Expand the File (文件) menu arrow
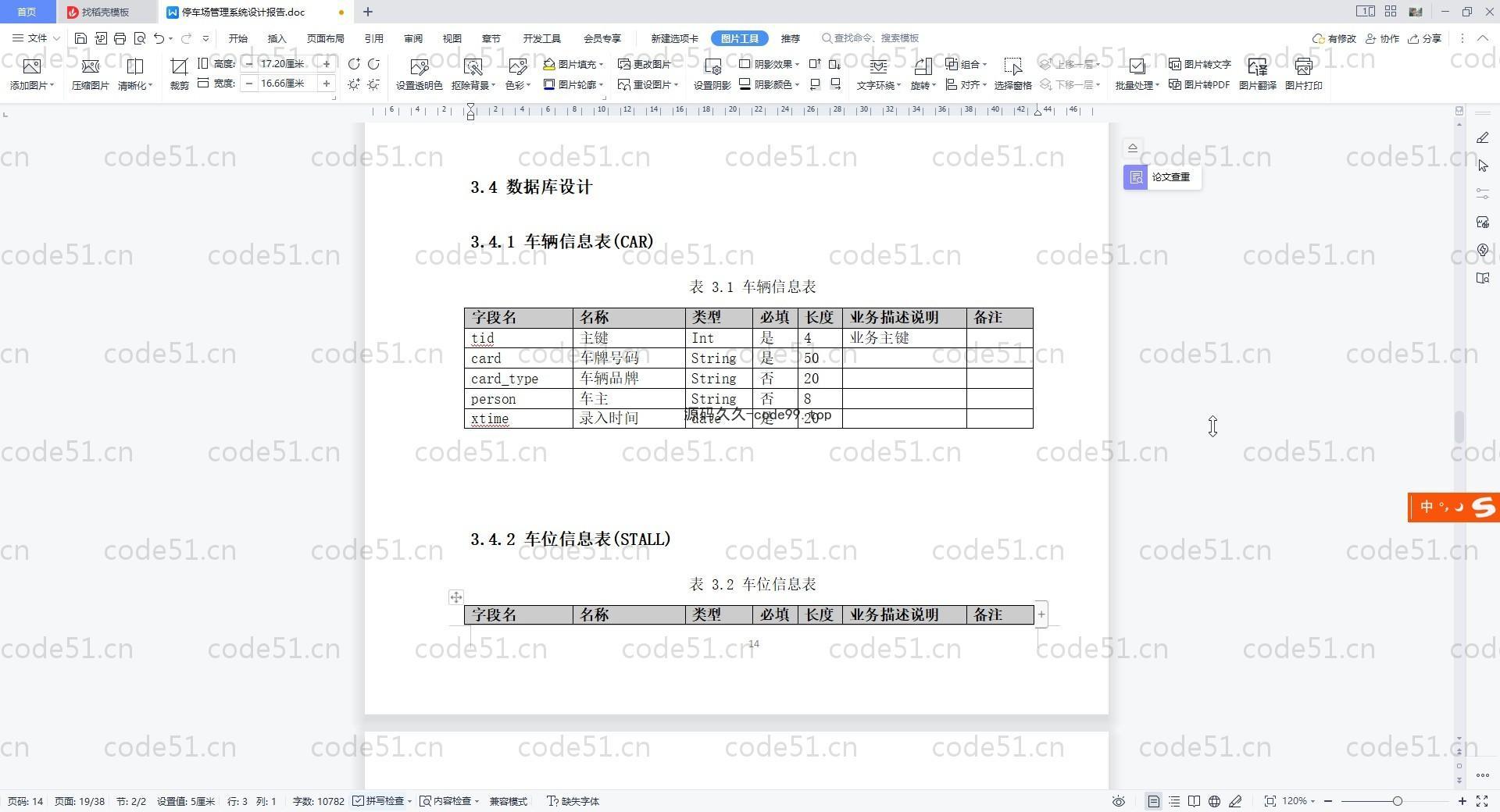This screenshot has height=812, width=1500. click(x=56, y=38)
